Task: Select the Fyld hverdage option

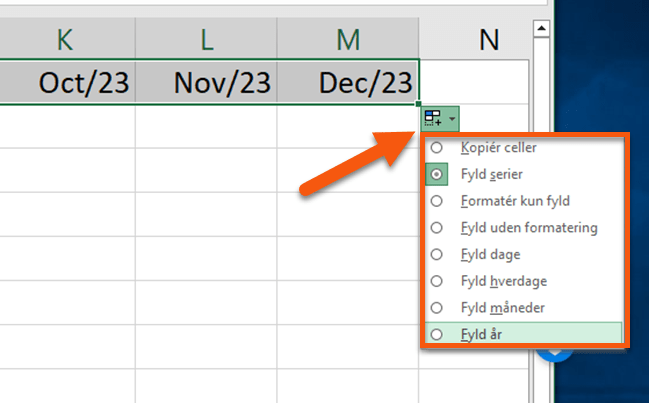Action: pyautogui.click(x=436, y=281)
